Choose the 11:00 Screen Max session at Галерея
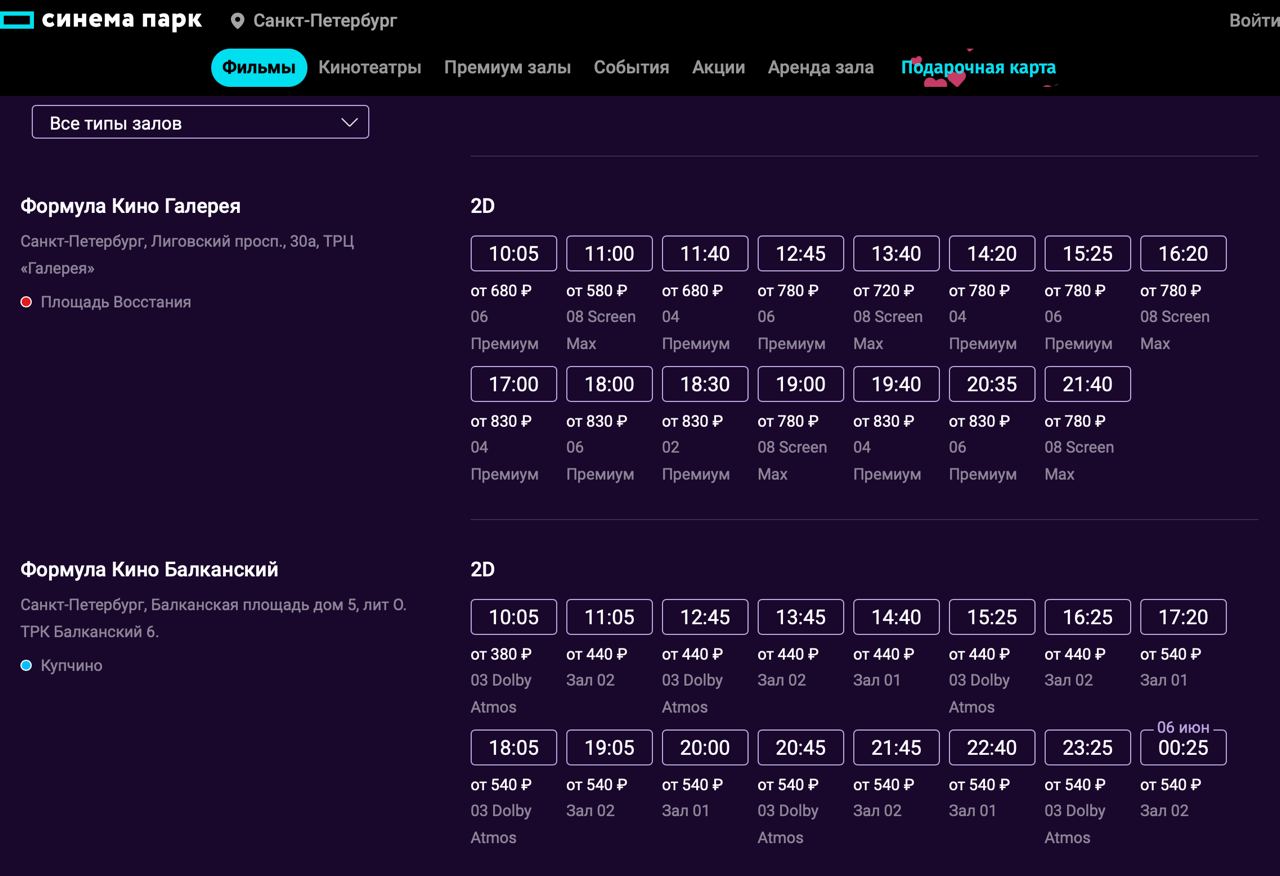Image resolution: width=1280 pixels, height=876 pixels. [x=609, y=254]
